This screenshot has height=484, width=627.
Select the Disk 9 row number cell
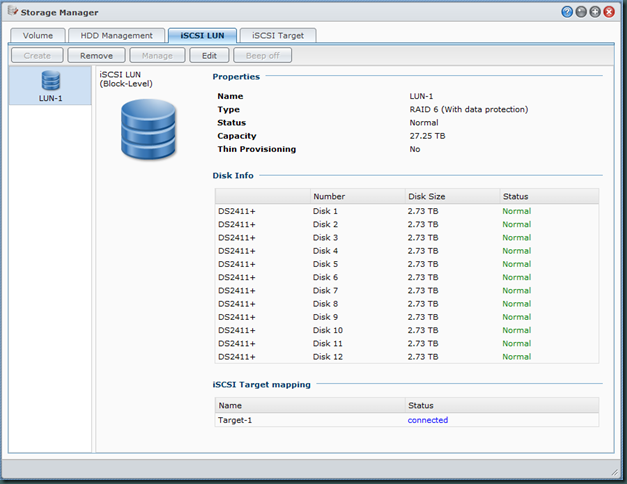pyautogui.click(x=325, y=317)
